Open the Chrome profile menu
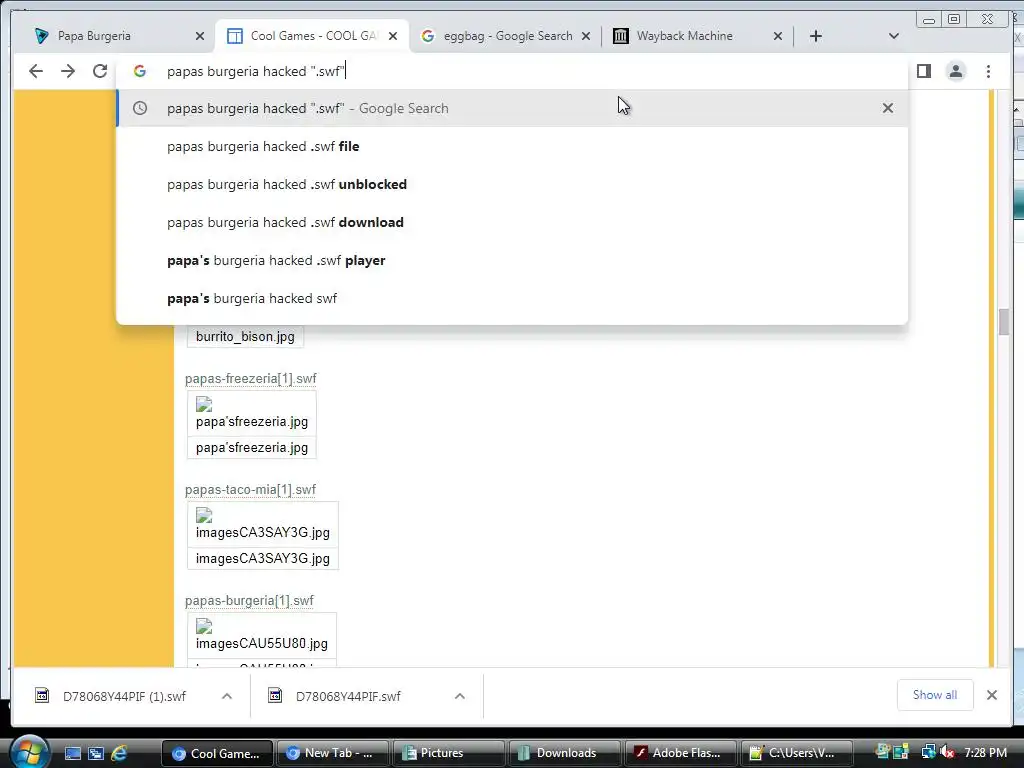Viewport: 1024px width, 768px height. tap(955, 71)
